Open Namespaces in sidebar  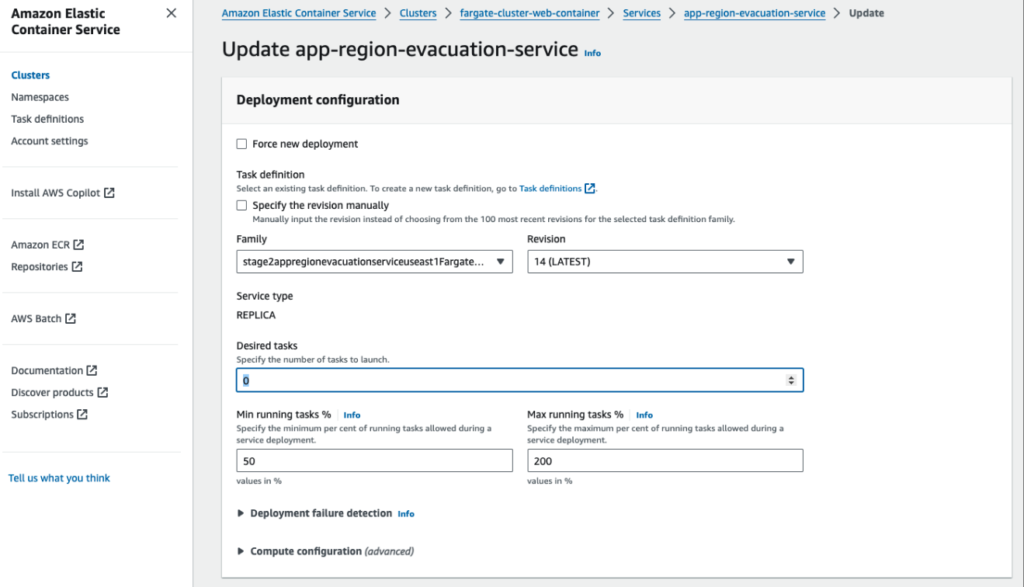(x=40, y=97)
